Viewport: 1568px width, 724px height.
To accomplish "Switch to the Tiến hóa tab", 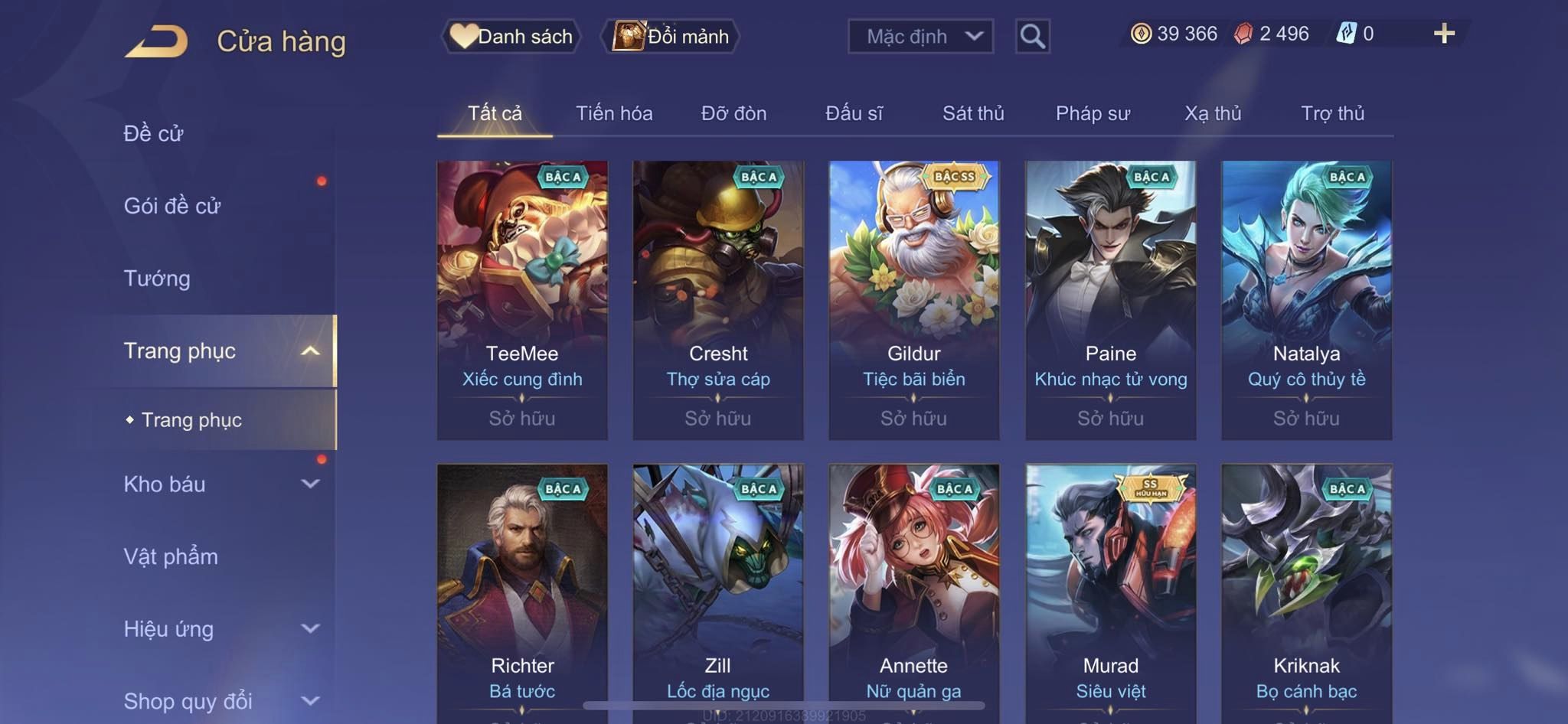I will 614,113.
